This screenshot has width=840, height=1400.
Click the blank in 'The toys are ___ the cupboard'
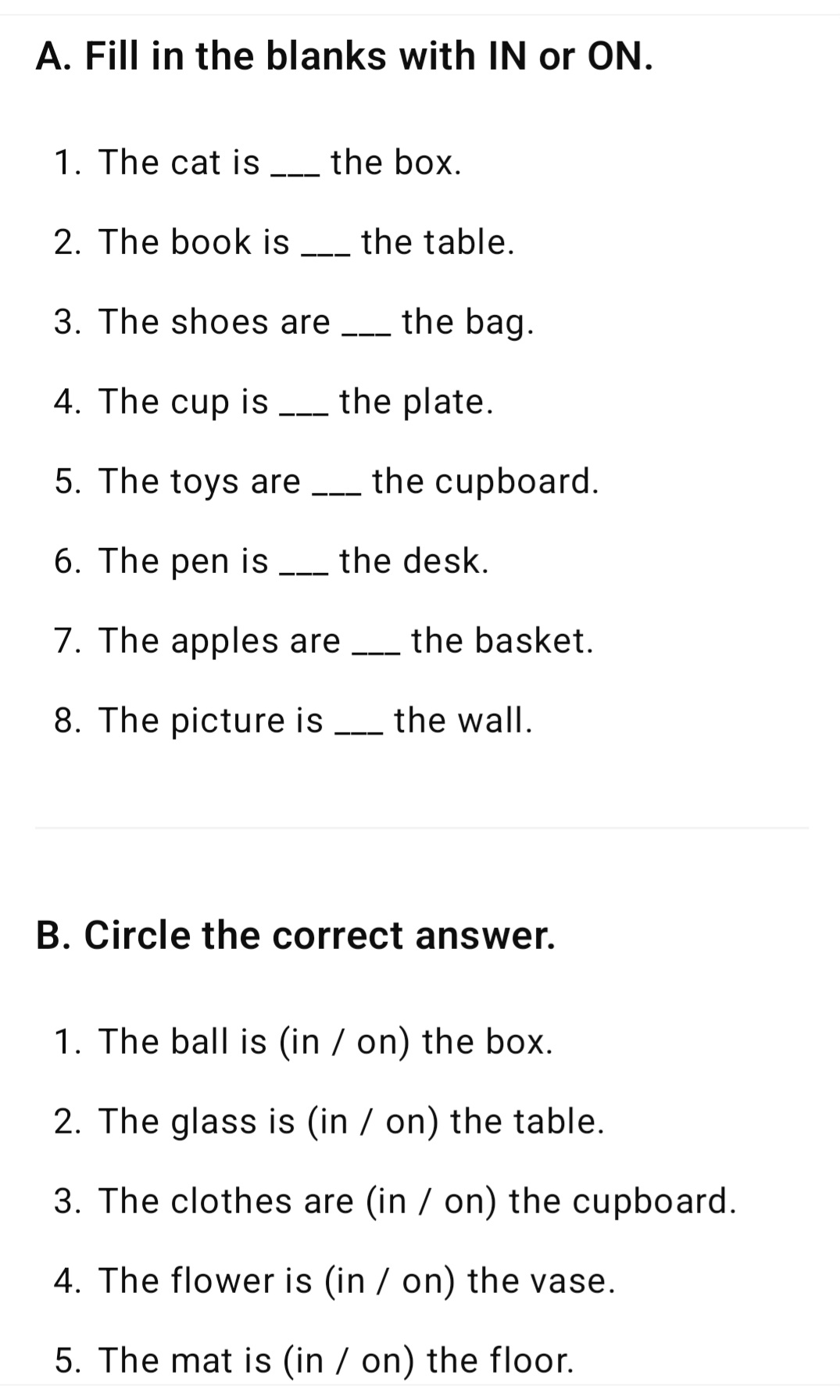[337, 492]
